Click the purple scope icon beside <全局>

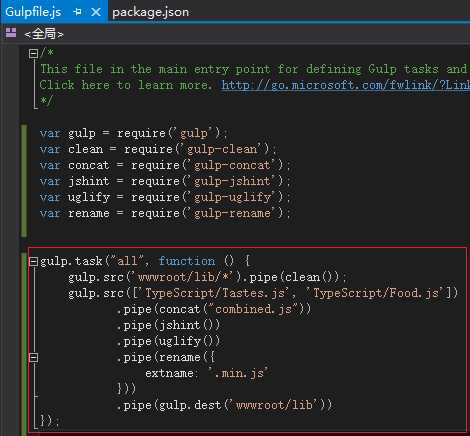[11, 33]
